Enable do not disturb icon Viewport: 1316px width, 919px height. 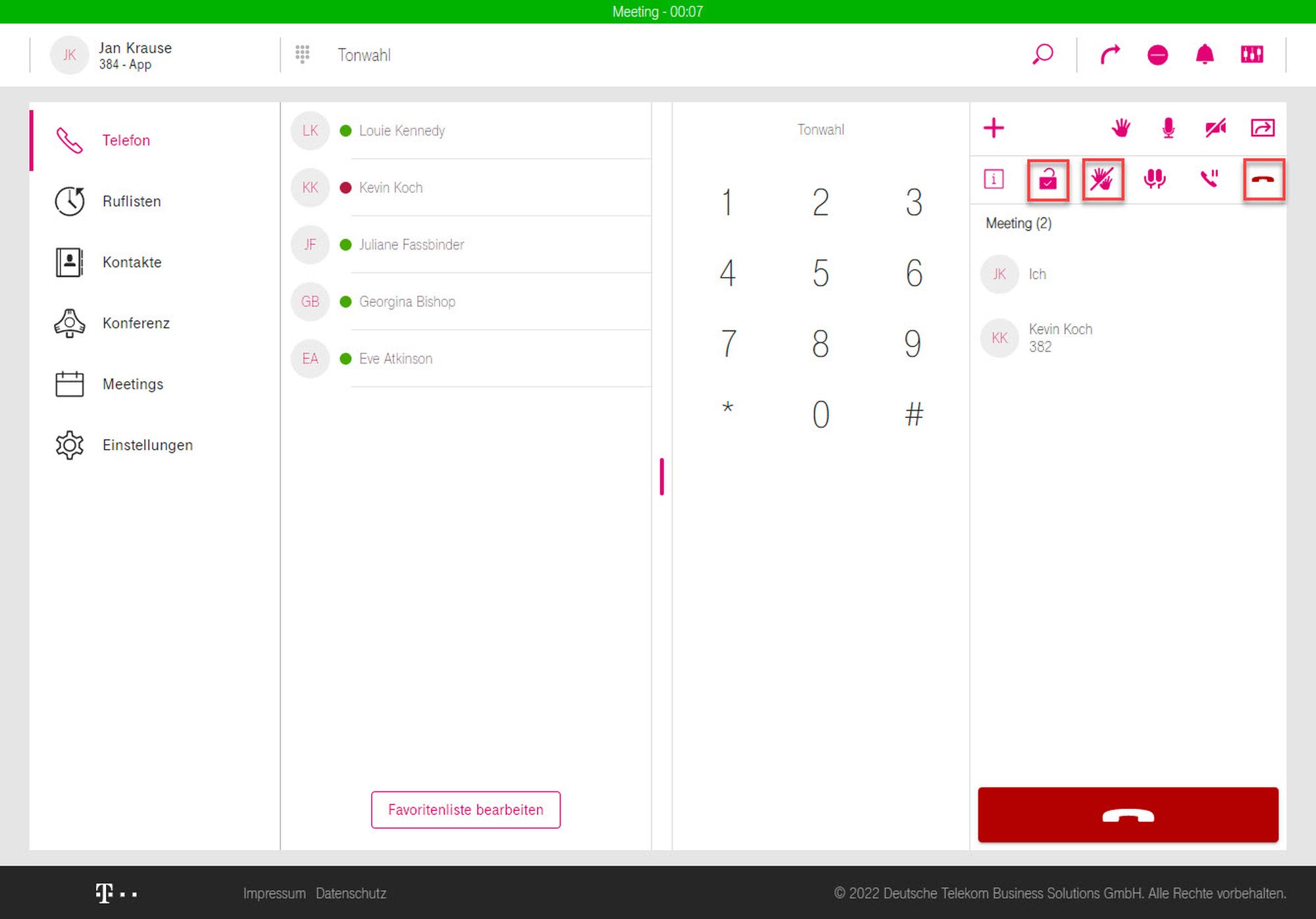point(1157,55)
